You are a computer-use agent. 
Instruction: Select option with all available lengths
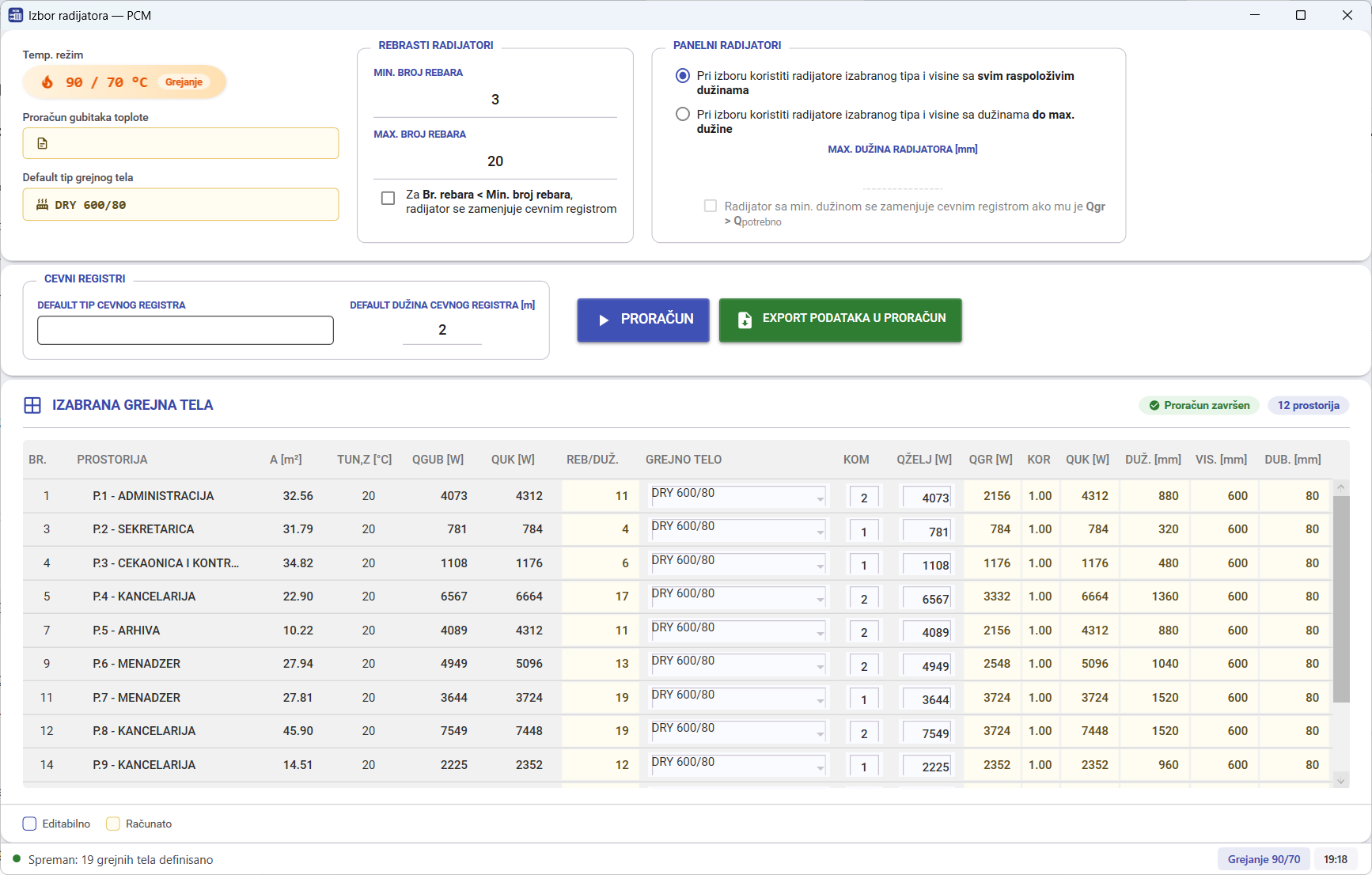pos(683,76)
